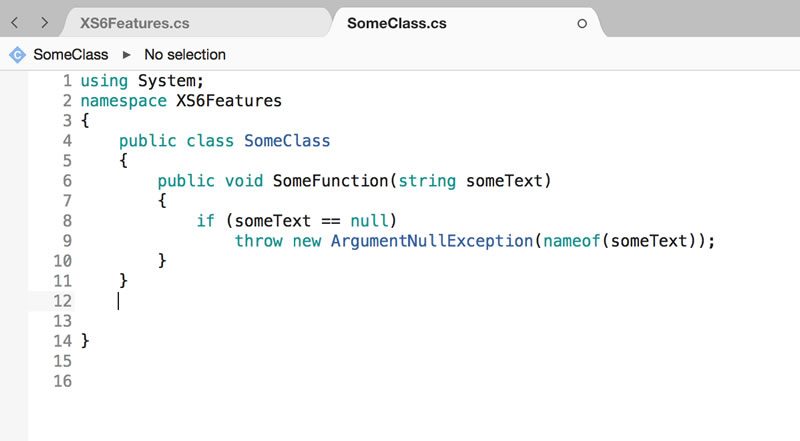This screenshot has height=441, width=800.
Task: Click line number 1 in the gutter
Action: coord(67,81)
